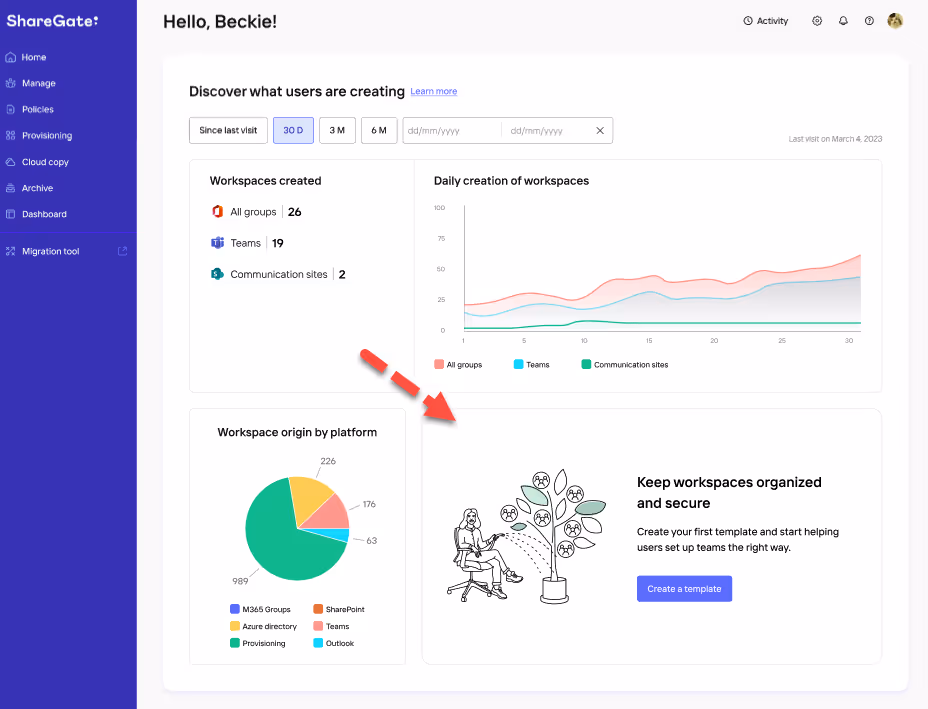
Task: Click the Policies document icon
Action: pos(10,109)
